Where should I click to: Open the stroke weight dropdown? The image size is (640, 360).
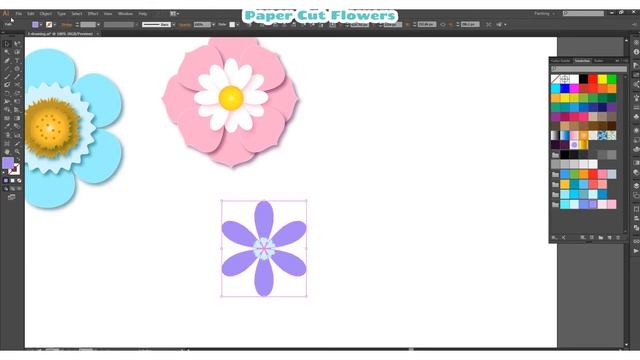point(98,25)
